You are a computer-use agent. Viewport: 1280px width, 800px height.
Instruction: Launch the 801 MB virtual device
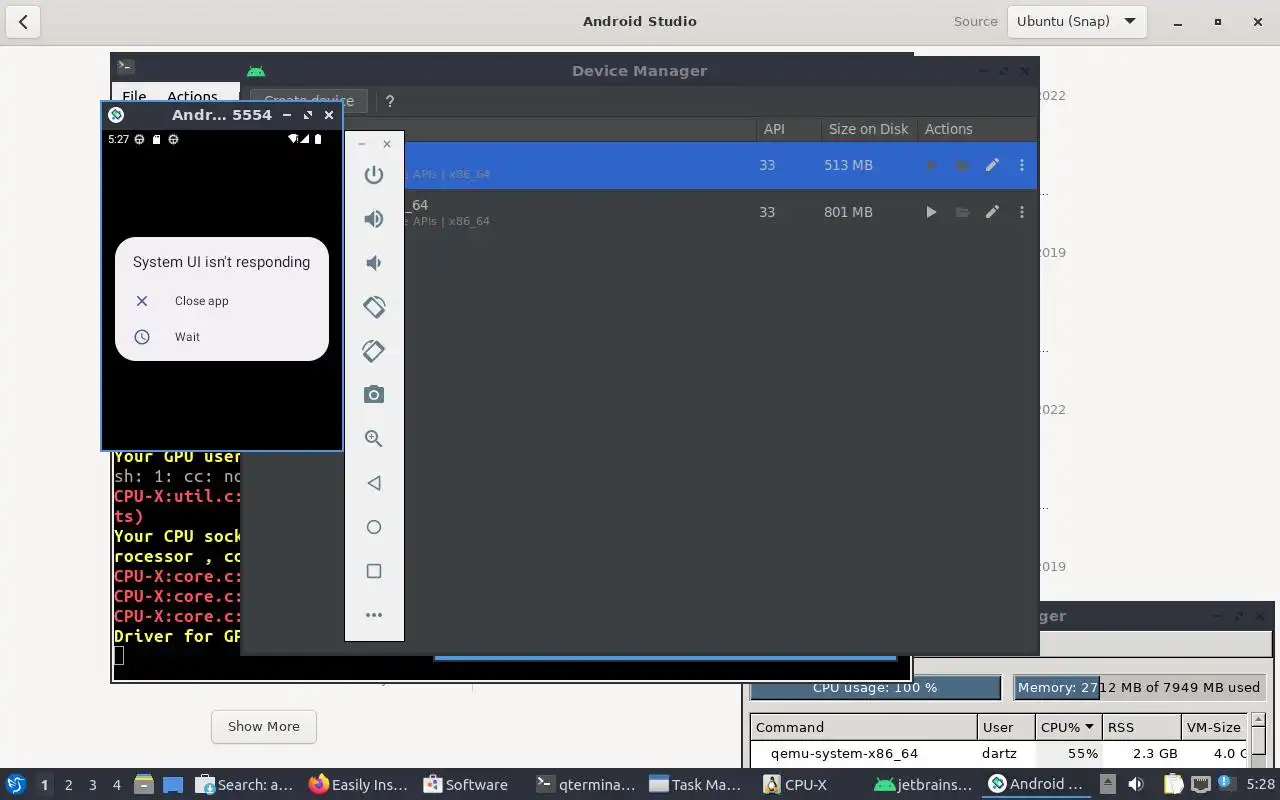click(931, 212)
